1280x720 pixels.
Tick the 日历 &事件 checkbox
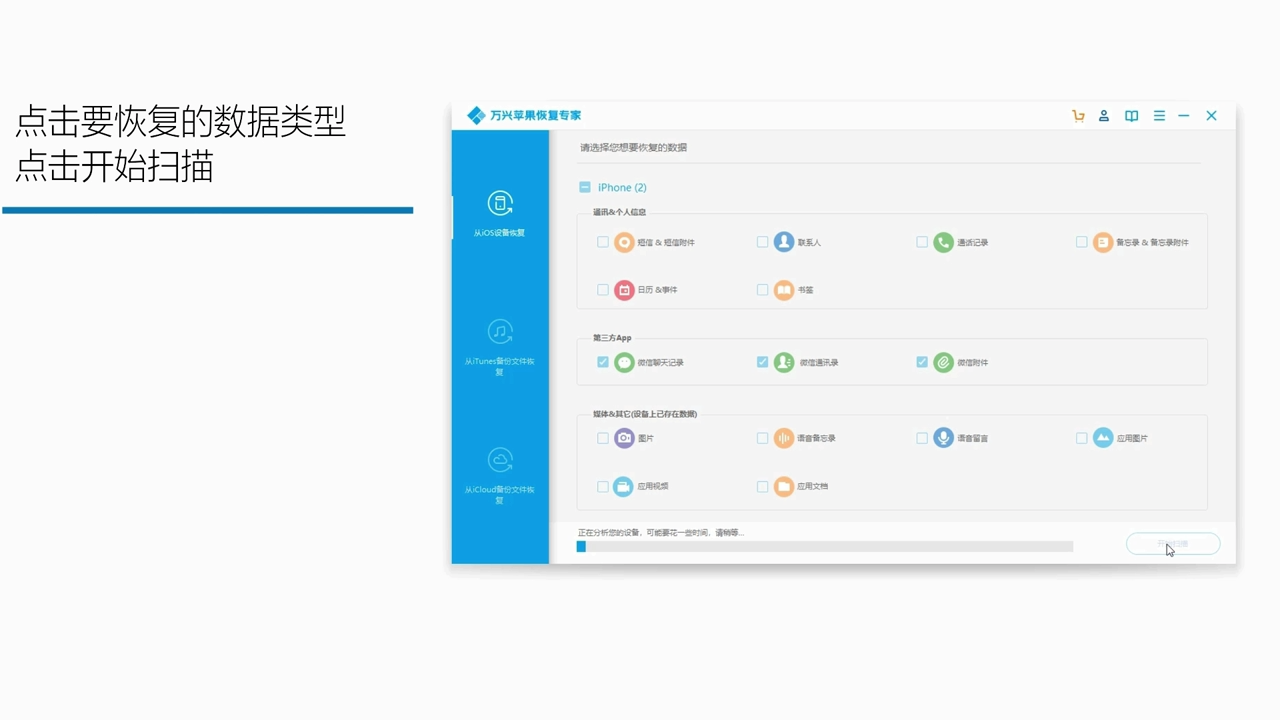tap(603, 290)
